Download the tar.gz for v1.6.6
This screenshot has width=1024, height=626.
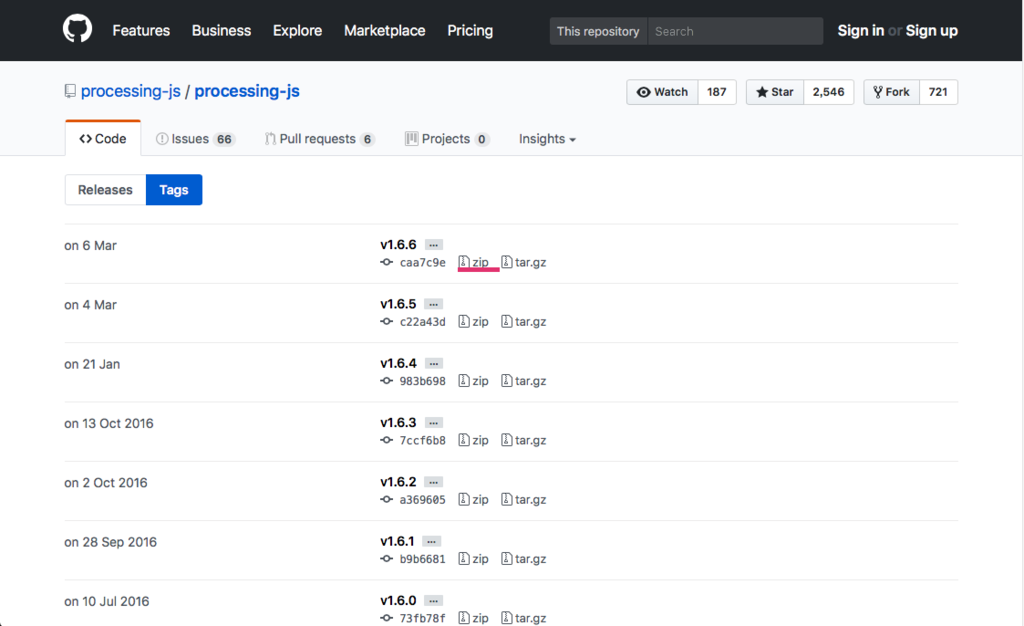(524, 262)
